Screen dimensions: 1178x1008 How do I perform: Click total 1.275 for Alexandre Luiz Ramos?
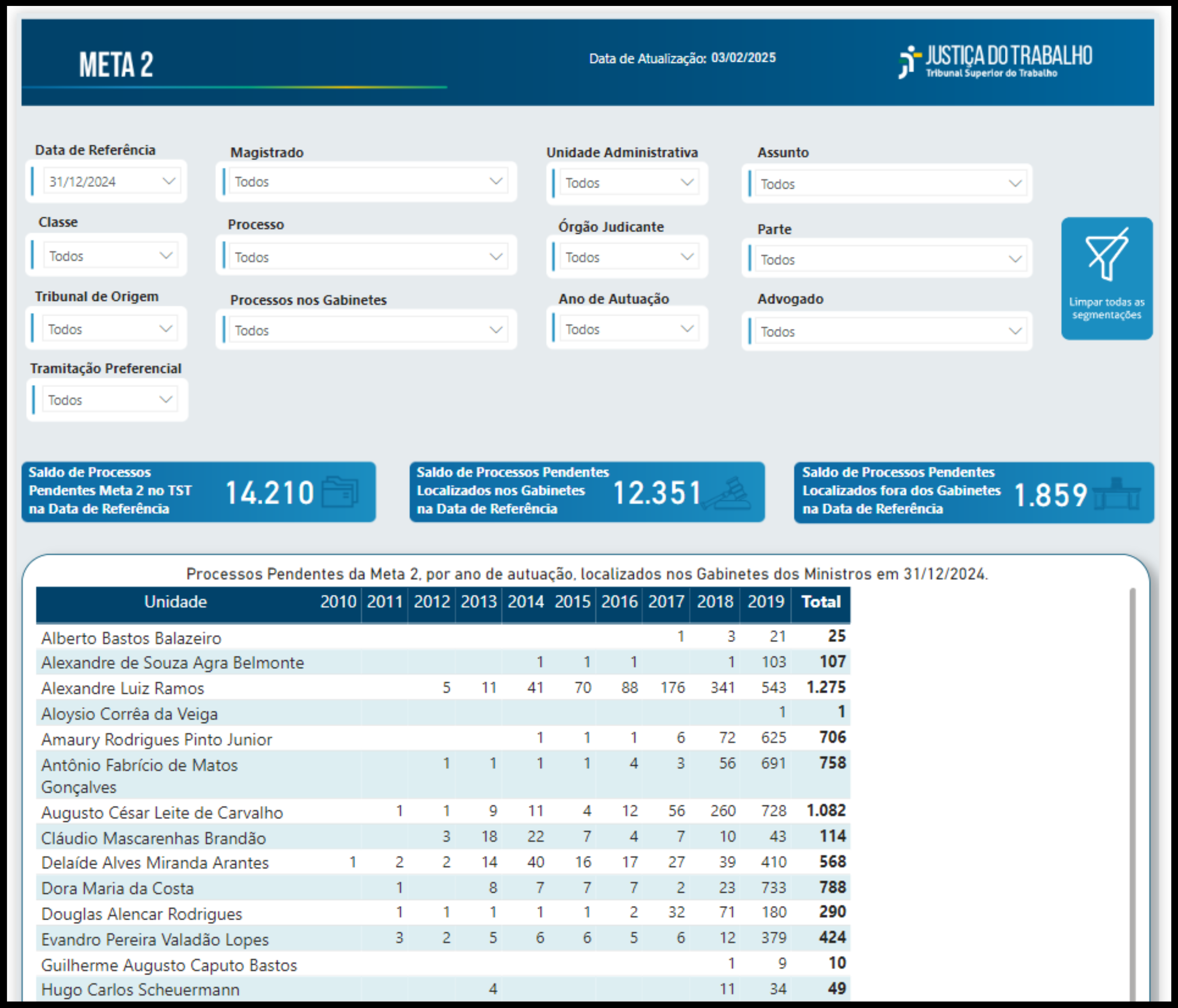(826, 687)
